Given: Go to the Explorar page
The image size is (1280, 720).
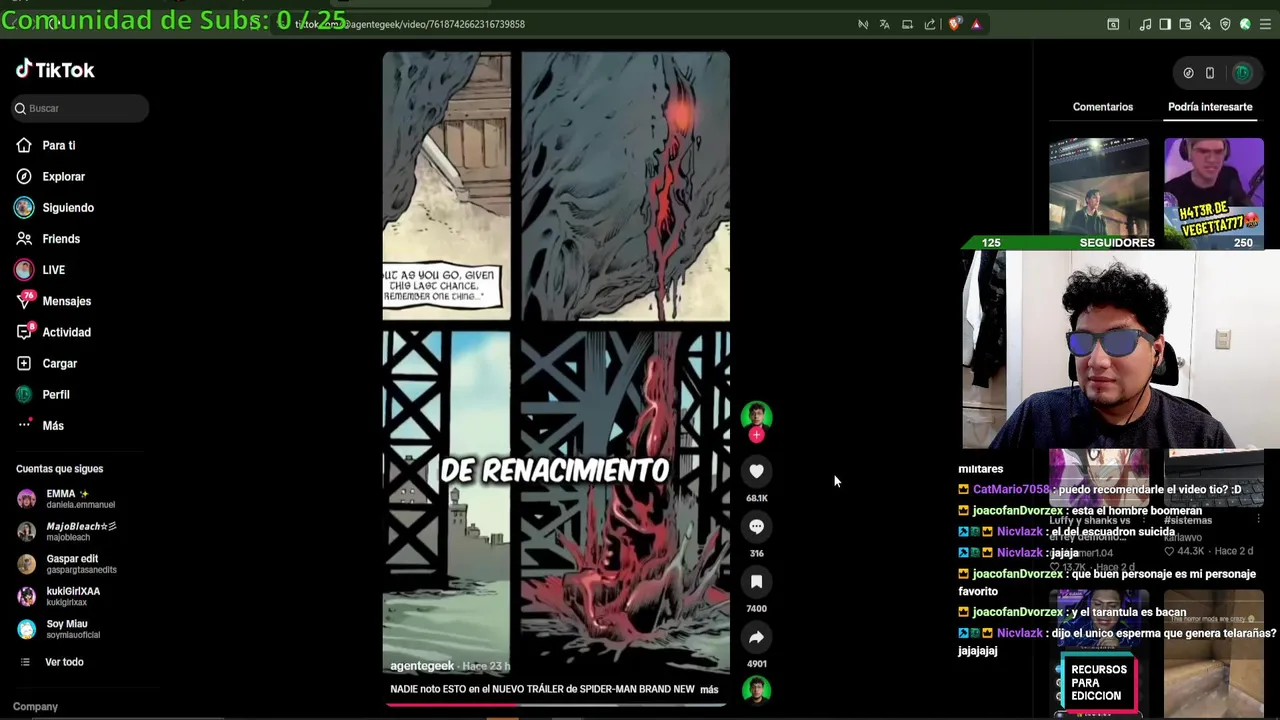Looking at the screenshot, I should click(64, 176).
